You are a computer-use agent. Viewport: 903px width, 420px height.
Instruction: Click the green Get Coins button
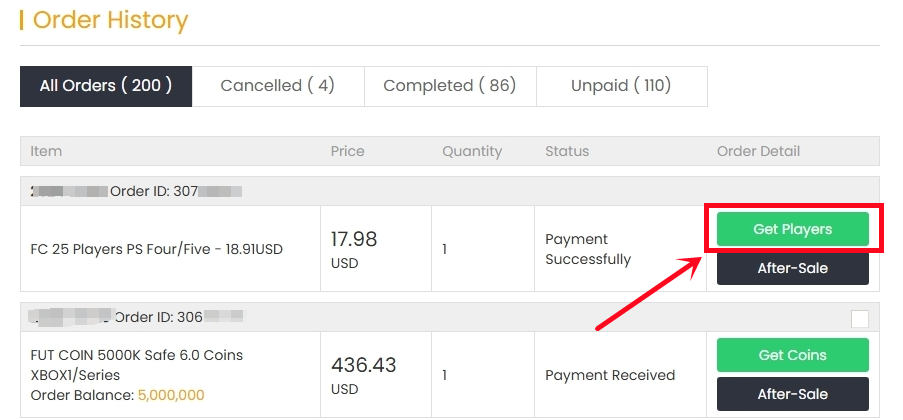(792, 355)
